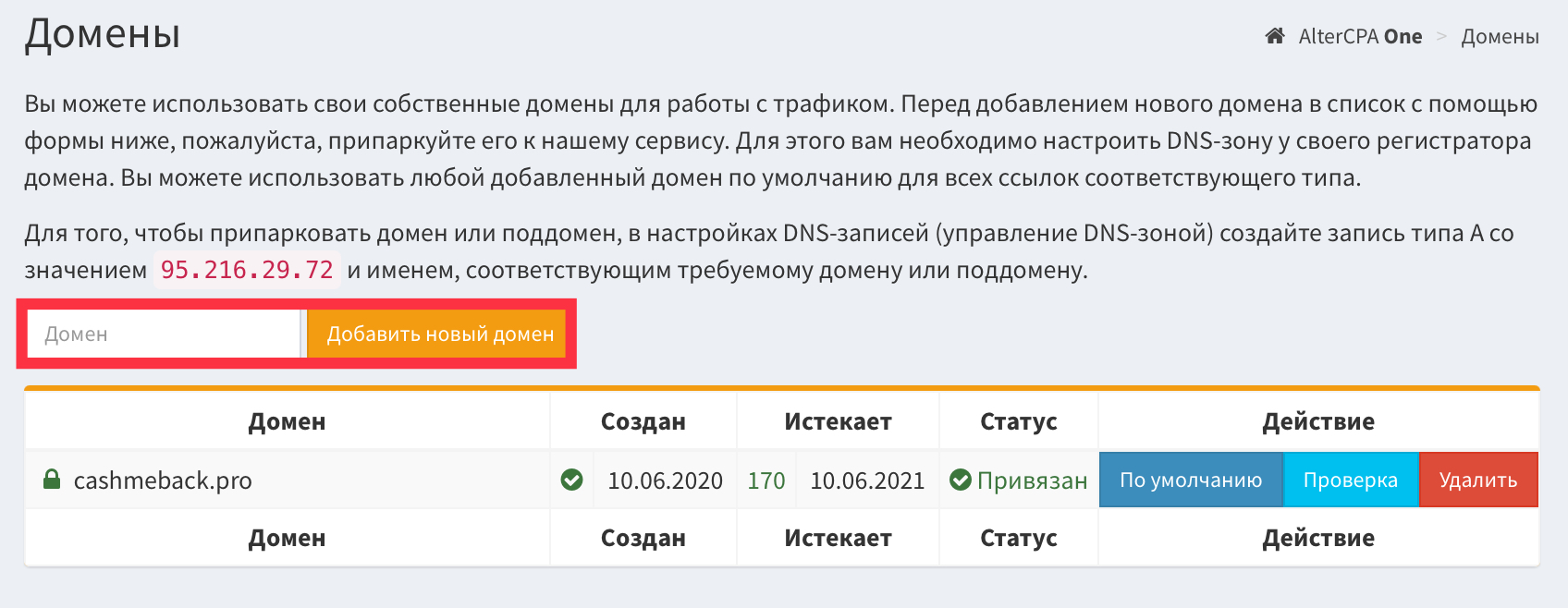Click the Проверка button

1351,480
